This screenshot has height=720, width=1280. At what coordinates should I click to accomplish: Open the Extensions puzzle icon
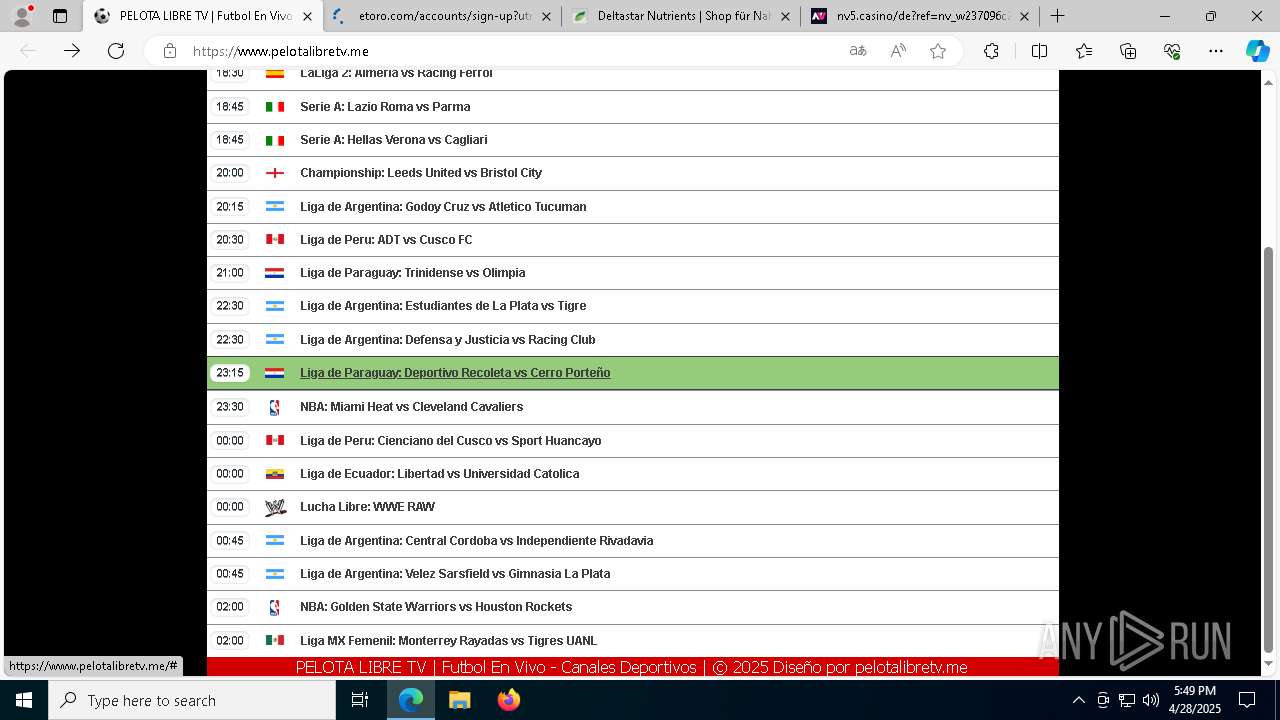[x=991, y=51]
